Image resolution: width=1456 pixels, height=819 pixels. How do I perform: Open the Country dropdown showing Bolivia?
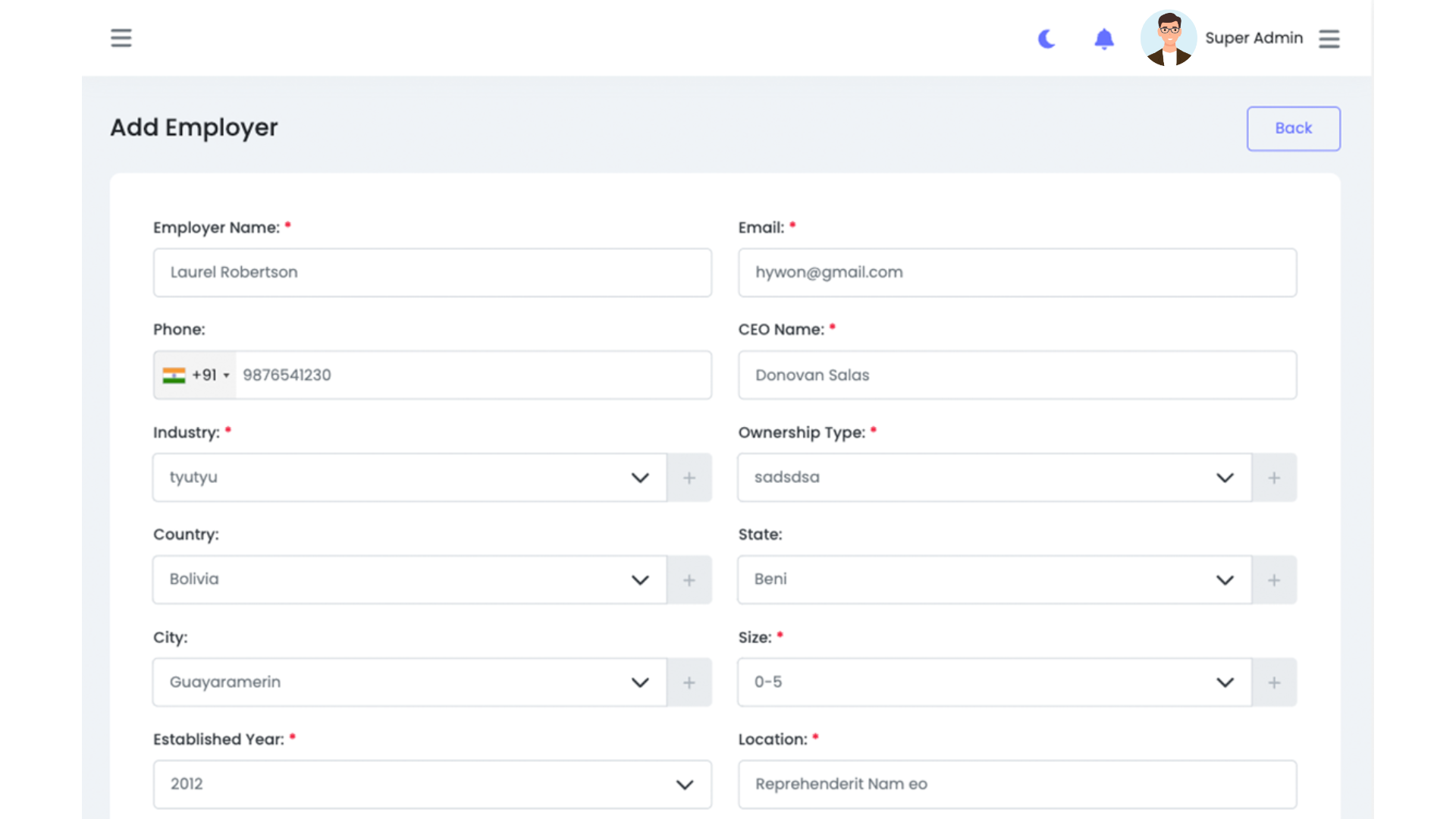coord(409,580)
